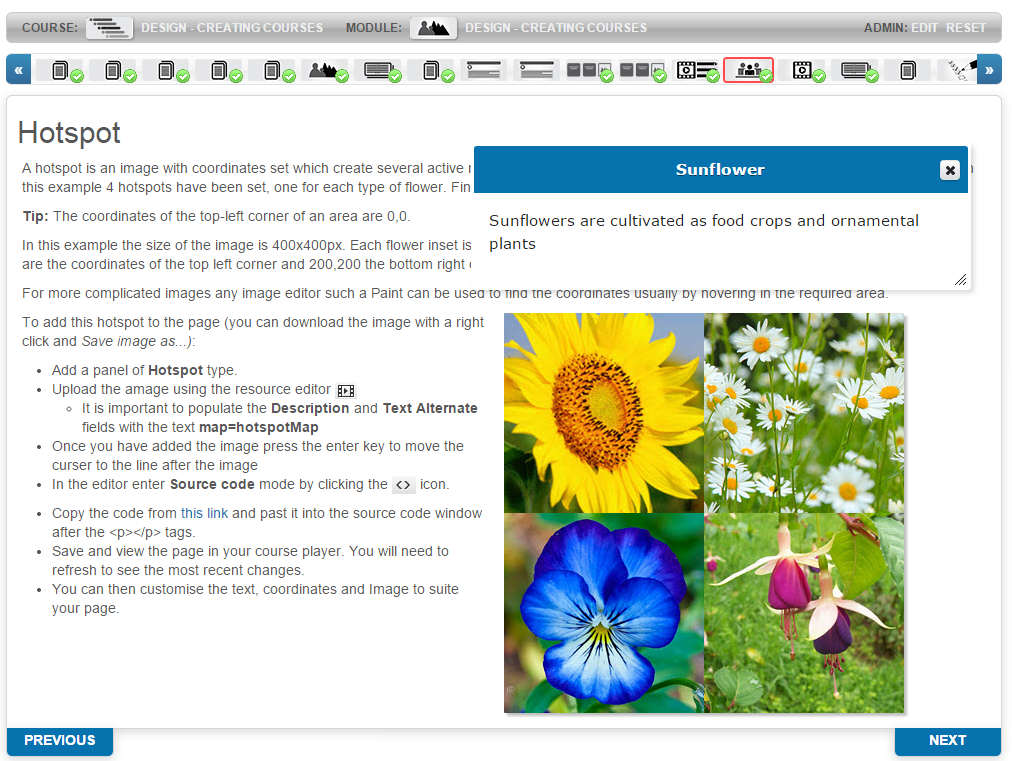Click the 'Sunflower' popup title bar

tap(720, 169)
